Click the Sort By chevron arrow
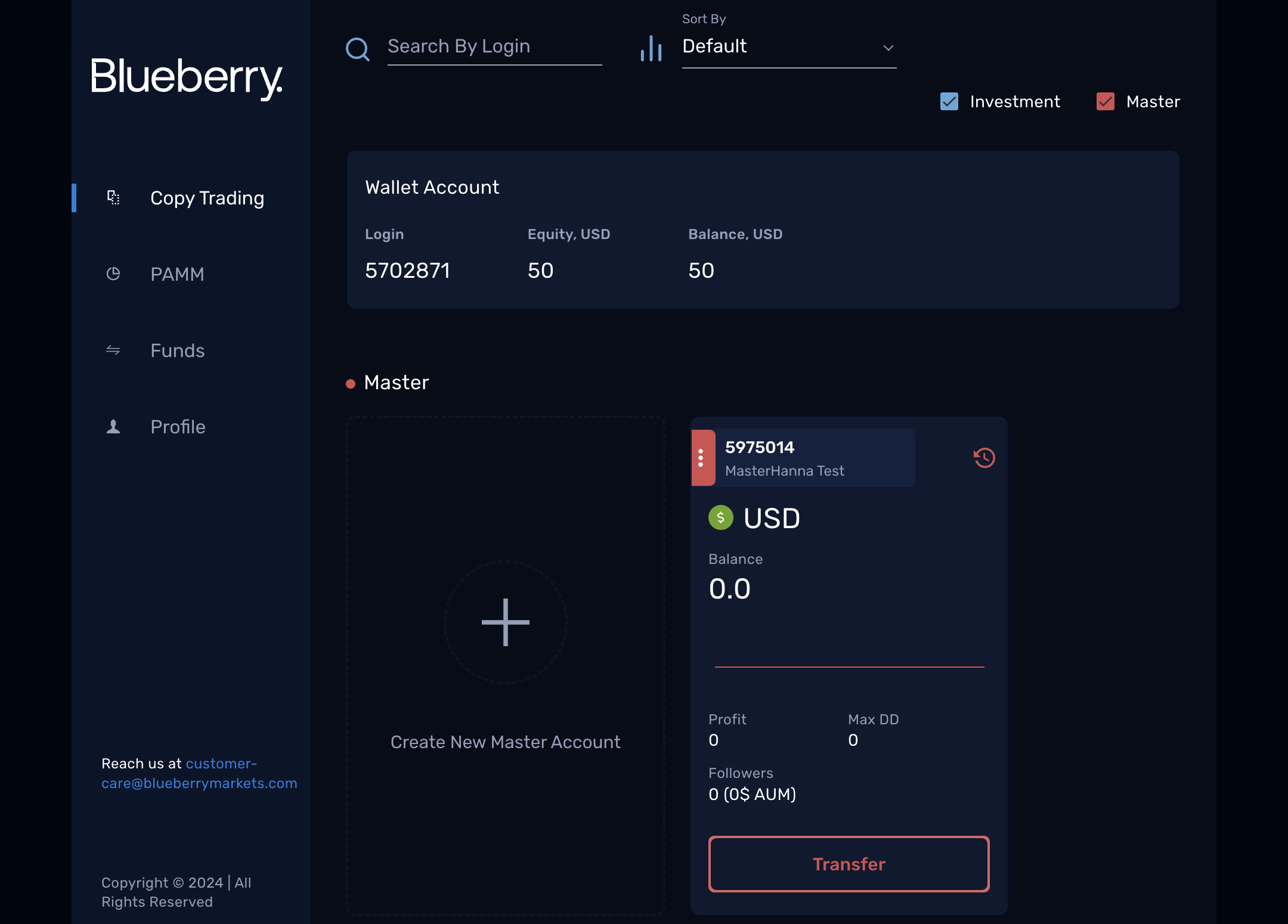This screenshot has width=1288, height=924. point(888,48)
